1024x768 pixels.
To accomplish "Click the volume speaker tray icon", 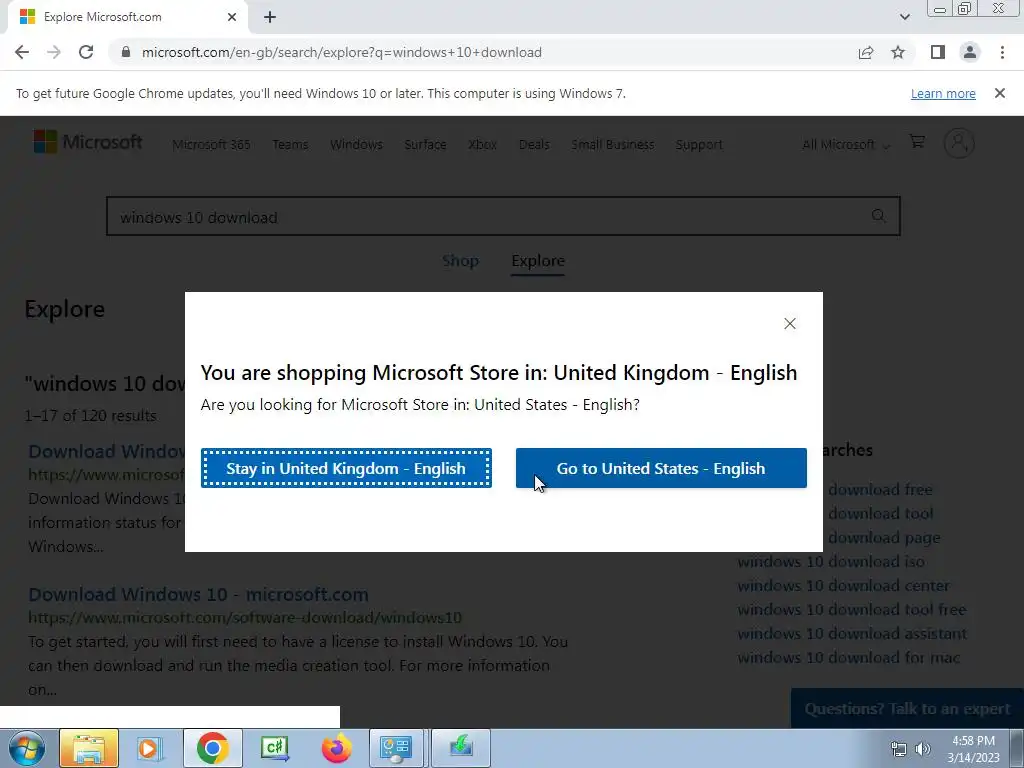I will [x=923, y=749].
